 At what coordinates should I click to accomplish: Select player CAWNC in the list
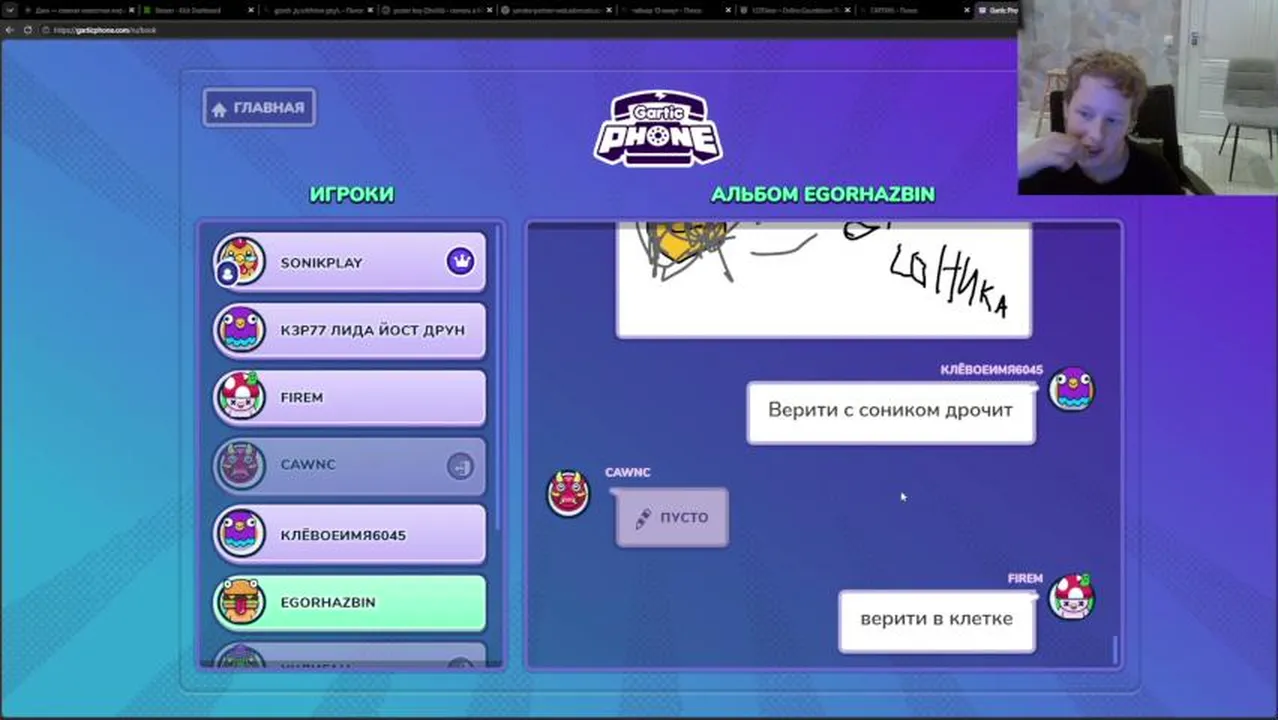pos(349,465)
